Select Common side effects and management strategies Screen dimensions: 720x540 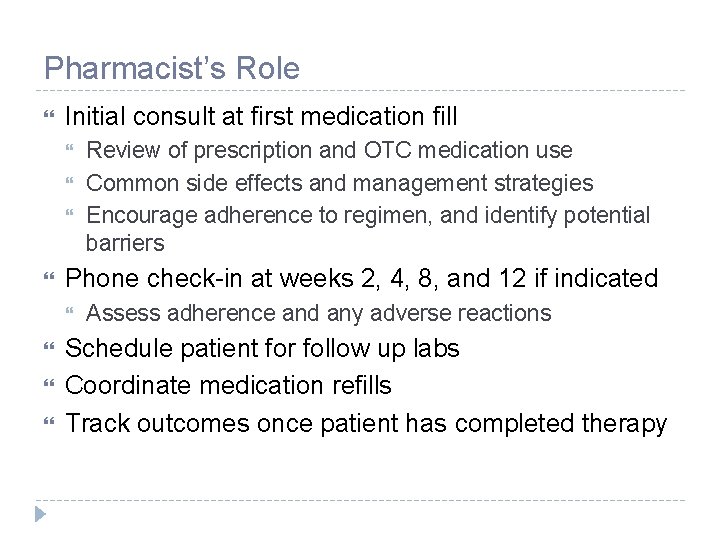(x=339, y=183)
